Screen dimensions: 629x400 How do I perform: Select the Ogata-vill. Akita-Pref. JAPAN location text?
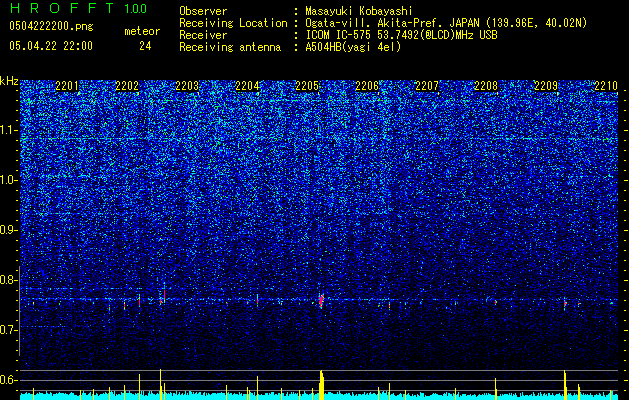click(x=446, y=23)
